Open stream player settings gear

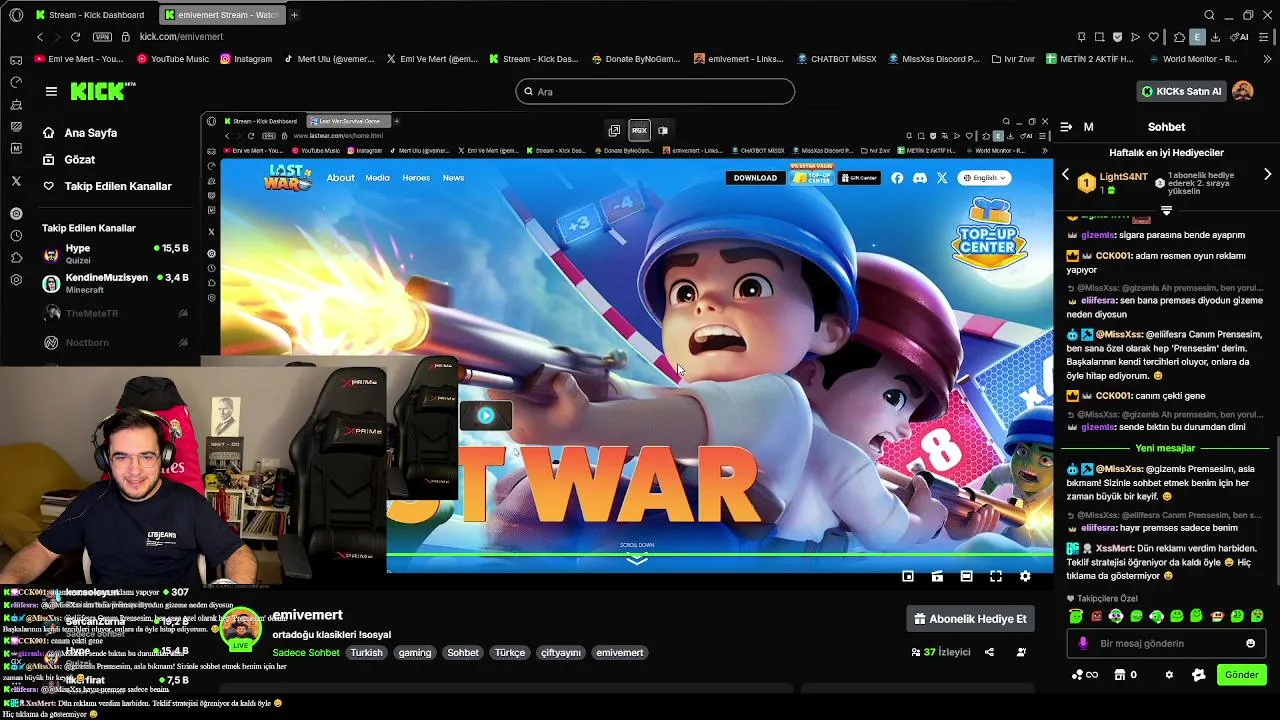(x=1025, y=576)
